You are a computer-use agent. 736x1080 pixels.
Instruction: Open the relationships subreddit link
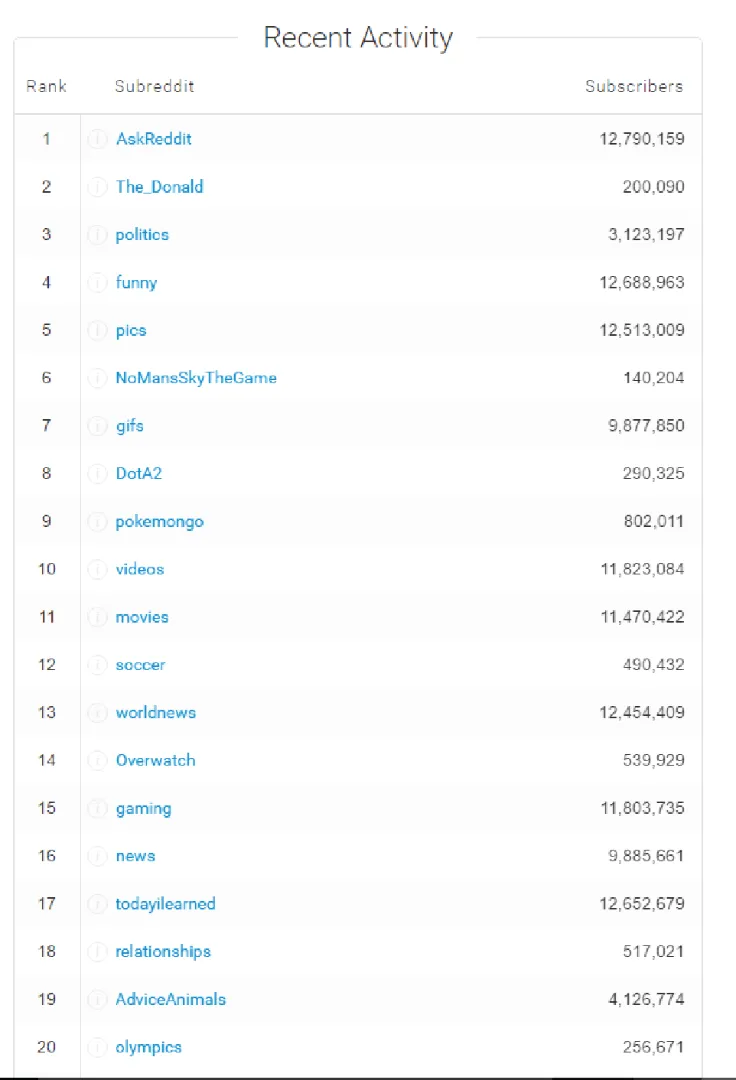(x=163, y=952)
